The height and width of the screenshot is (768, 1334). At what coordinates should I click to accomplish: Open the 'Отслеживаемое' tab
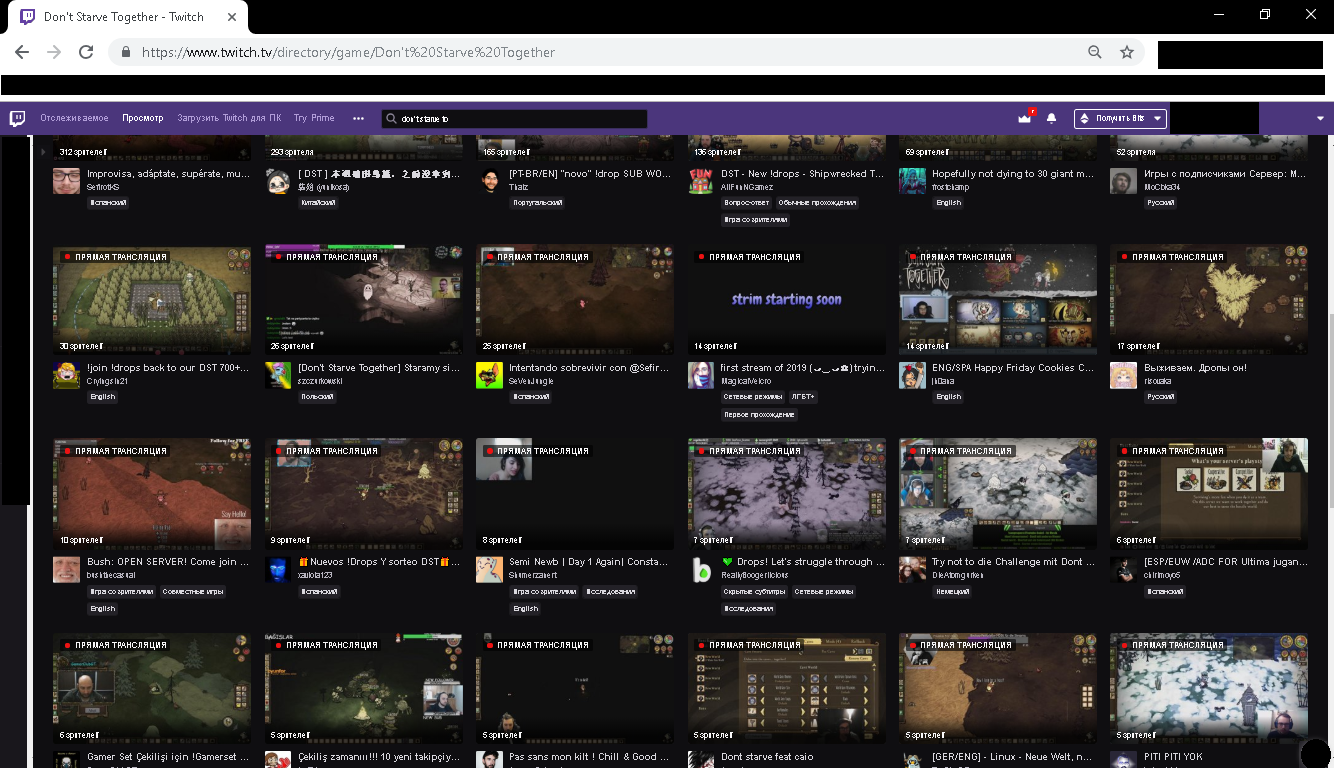tap(74, 118)
